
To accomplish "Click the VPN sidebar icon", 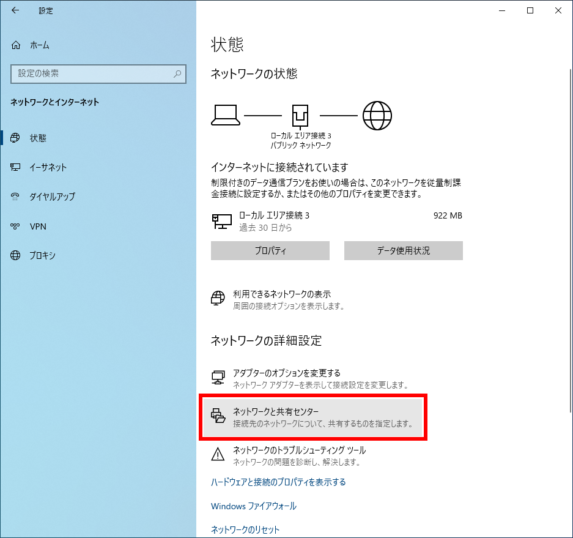I will tap(15, 226).
